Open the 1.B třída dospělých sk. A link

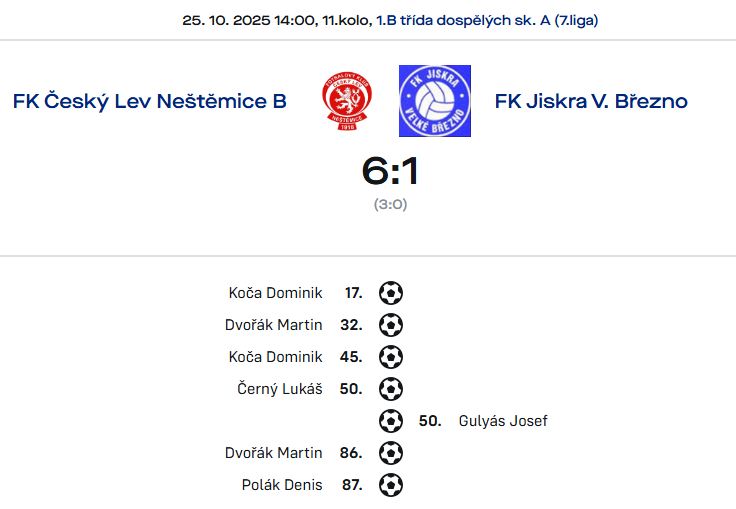pyautogui.click(x=487, y=21)
